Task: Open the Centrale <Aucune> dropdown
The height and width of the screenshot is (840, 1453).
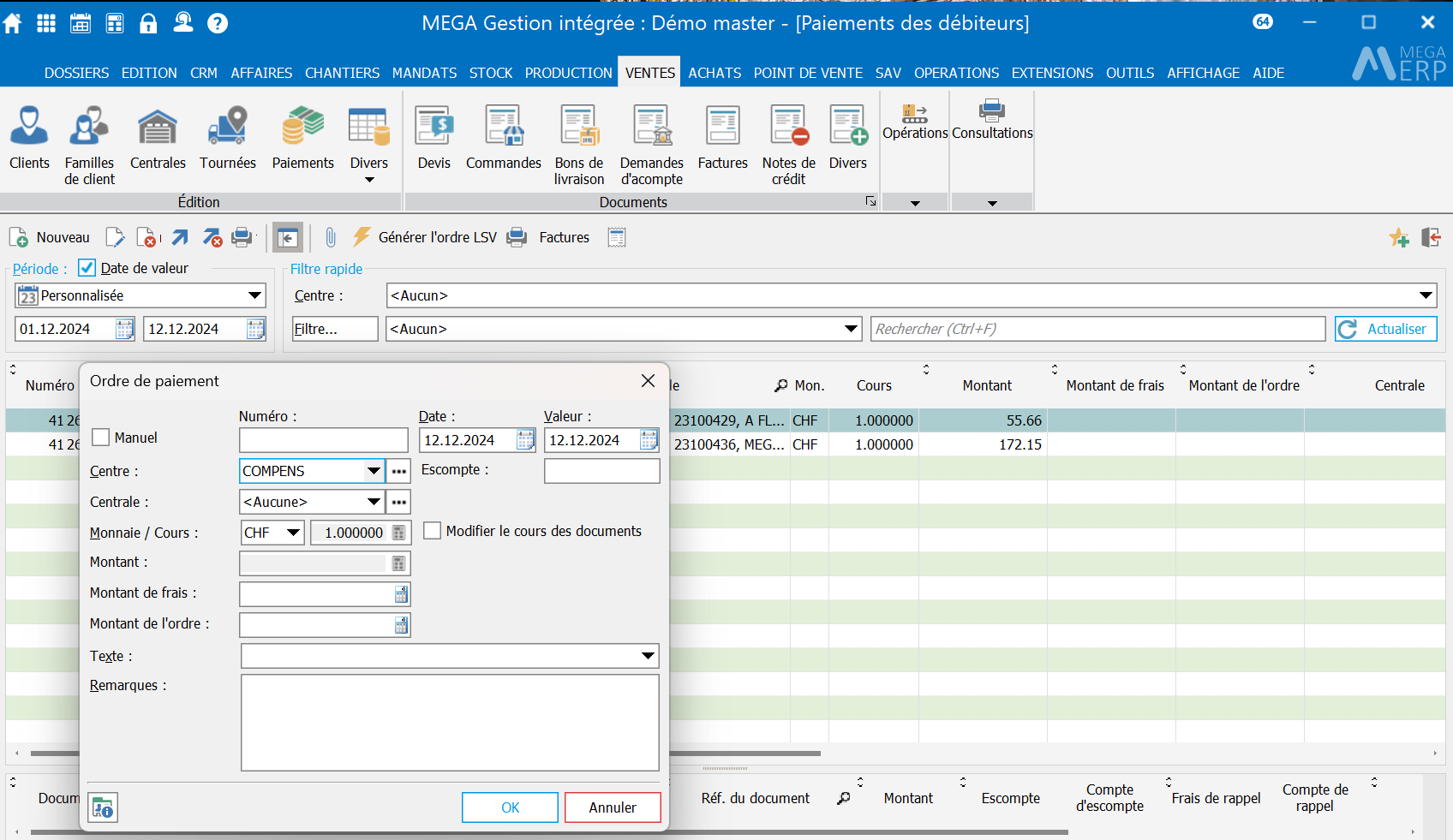Action: (374, 502)
